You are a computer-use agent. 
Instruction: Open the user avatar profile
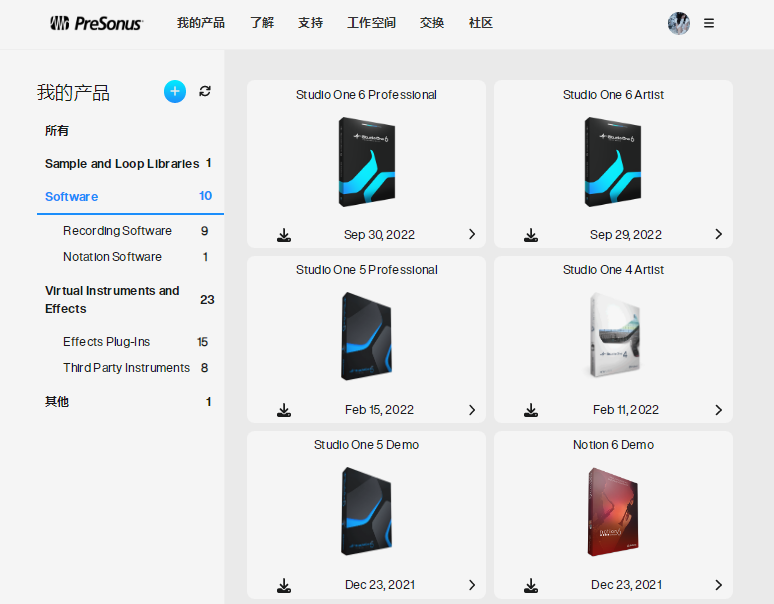(679, 23)
